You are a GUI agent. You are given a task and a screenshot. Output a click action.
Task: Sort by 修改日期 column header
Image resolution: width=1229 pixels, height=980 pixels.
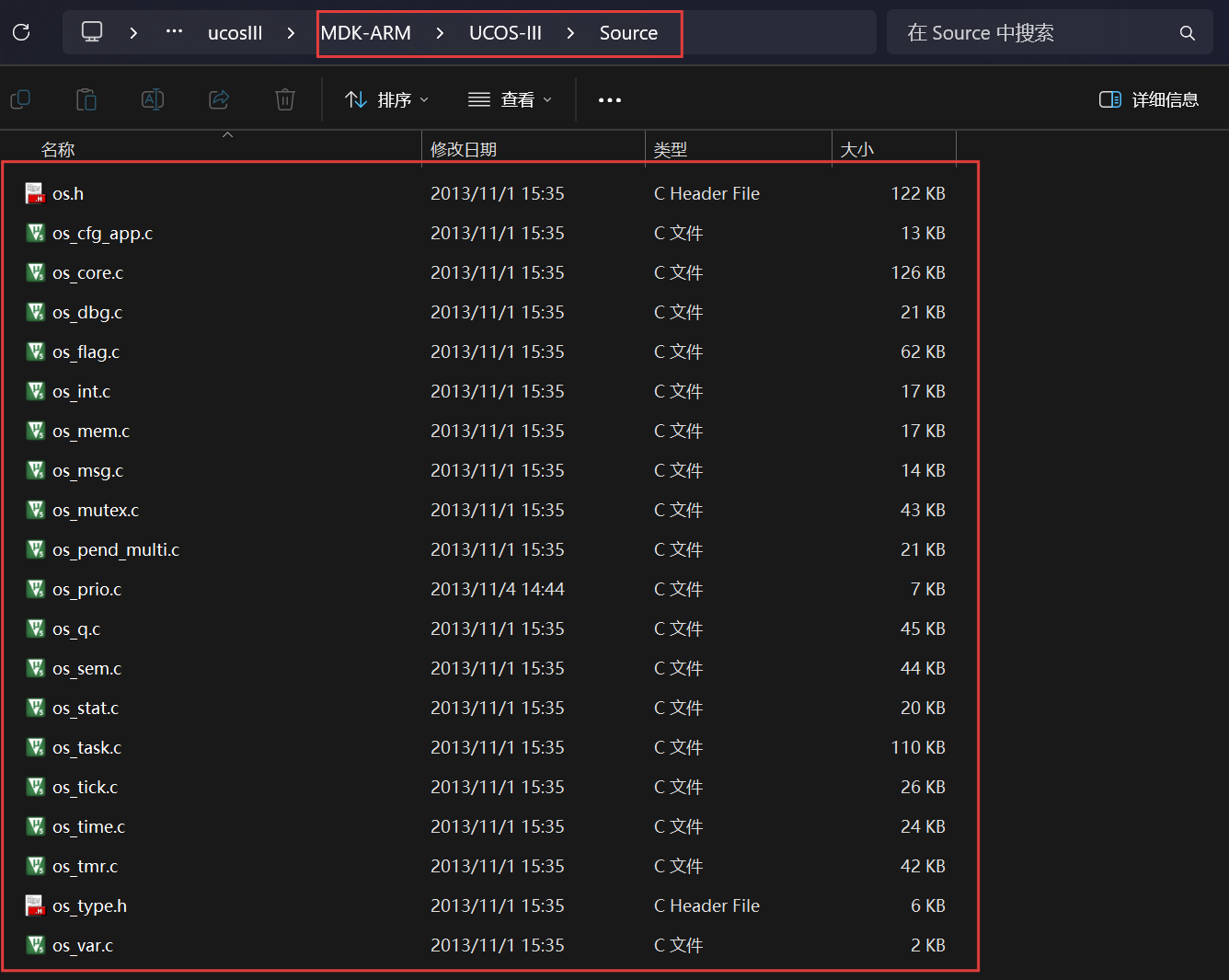[464, 149]
